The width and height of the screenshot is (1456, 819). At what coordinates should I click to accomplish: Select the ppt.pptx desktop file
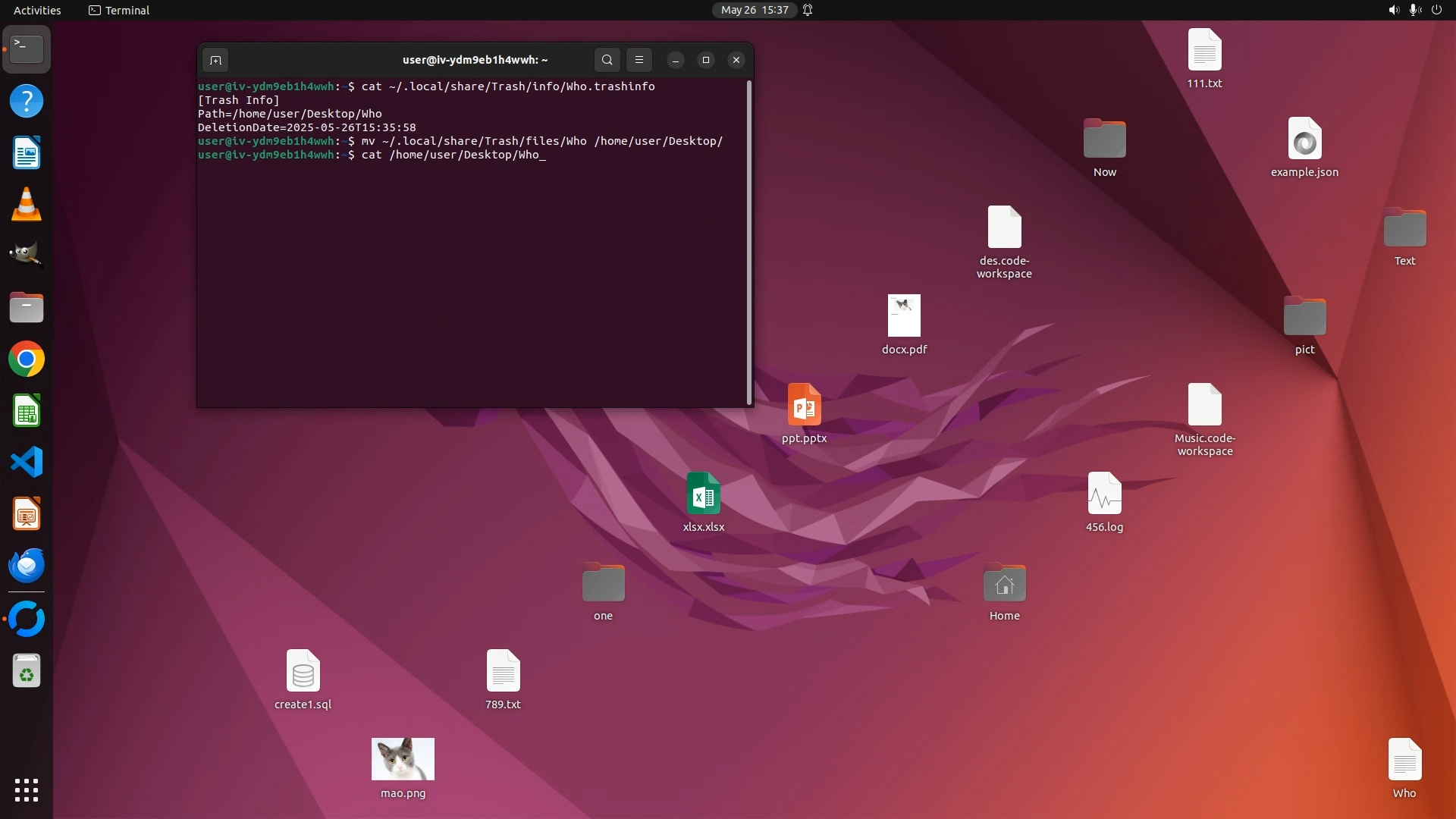pos(804,405)
